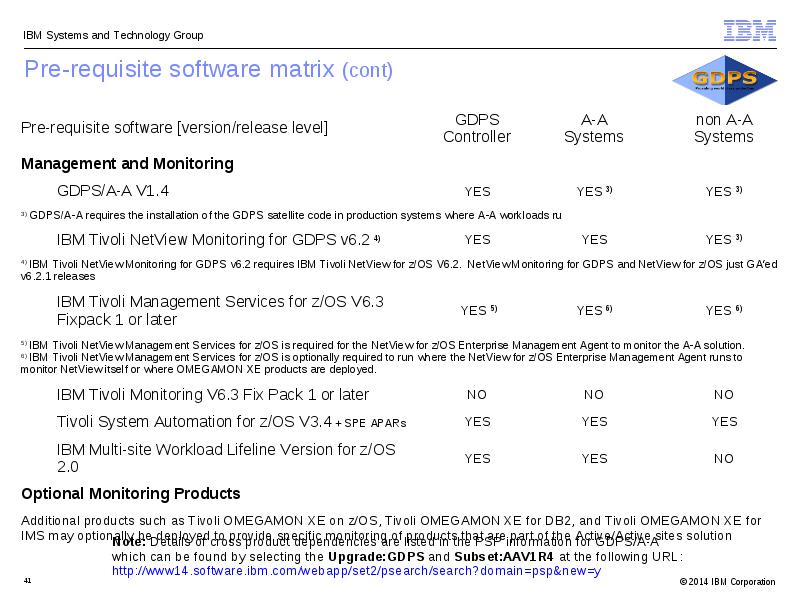The height and width of the screenshot is (600, 800).
Task: Click A-A Systems YES cell for NetView Monitoring
Action: click(x=594, y=240)
